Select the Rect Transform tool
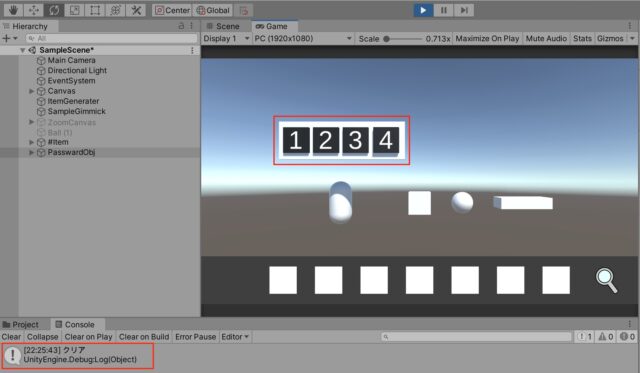Viewport: 640px width, 373px height. (x=95, y=10)
